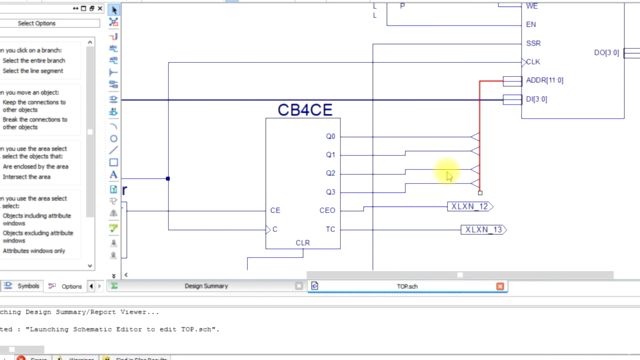This screenshot has width=640, height=360.
Task: Choose the Add Text tool
Action: (114, 175)
